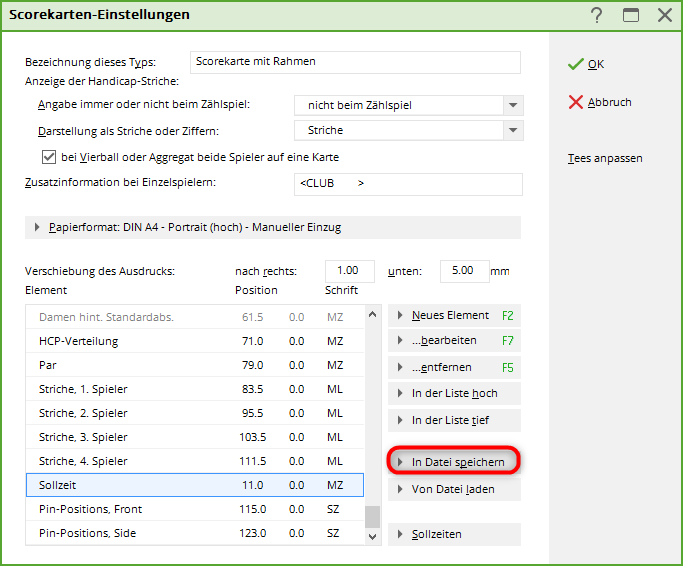This screenshot has height=566, width=683.
Task: Open Striche oder Ziffern dropdown
Action: (513, 130)
